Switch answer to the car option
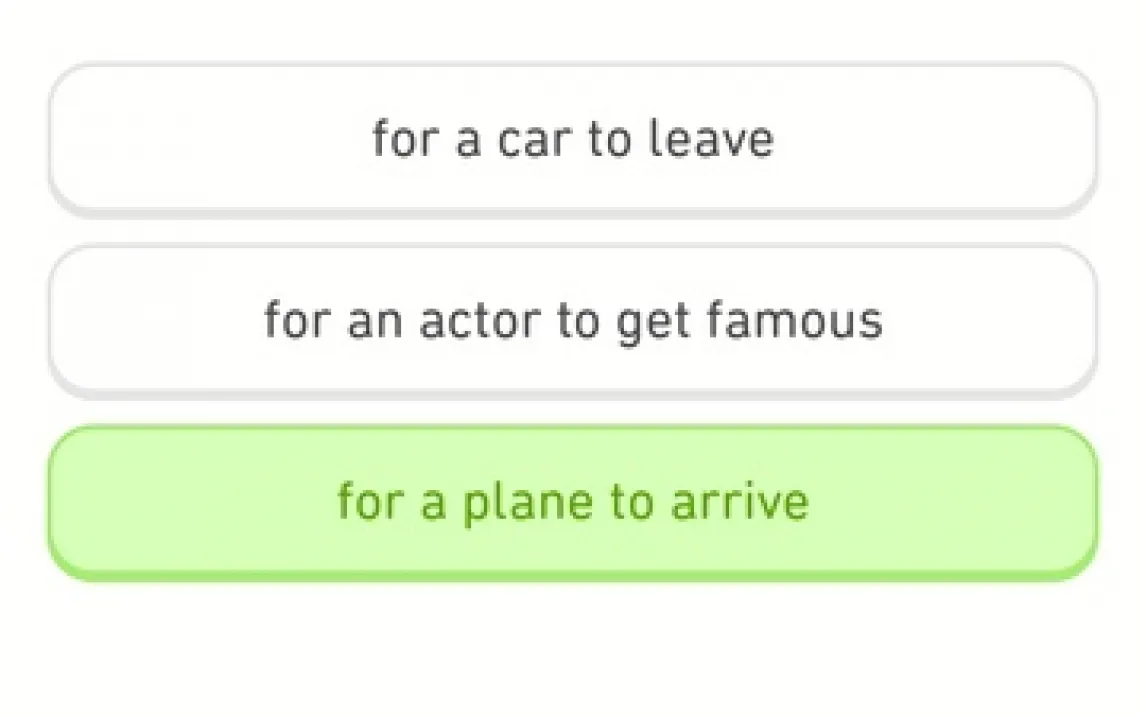 (x=573, y=138)
